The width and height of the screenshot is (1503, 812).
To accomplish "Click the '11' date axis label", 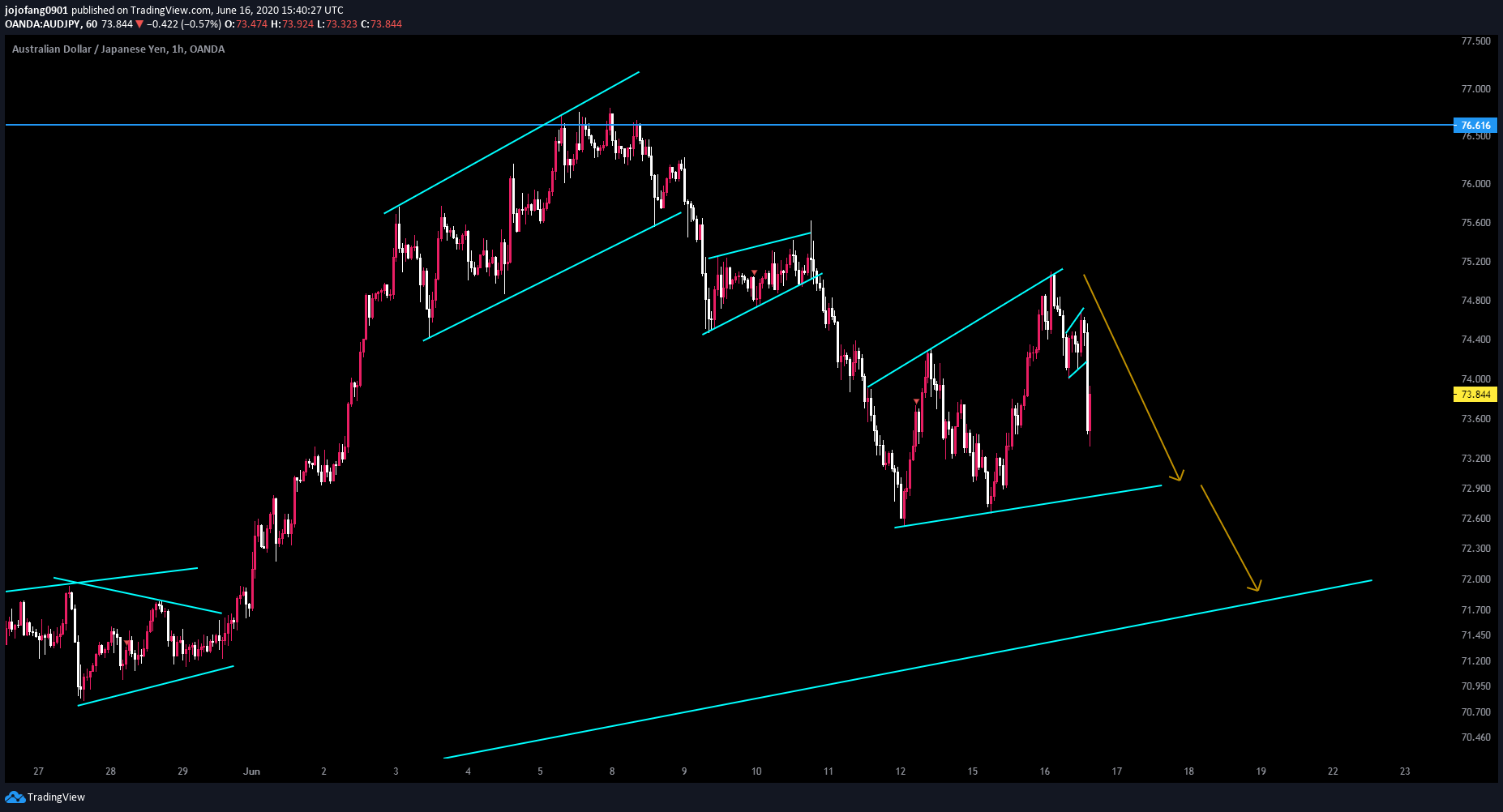I will click(829, 771).
